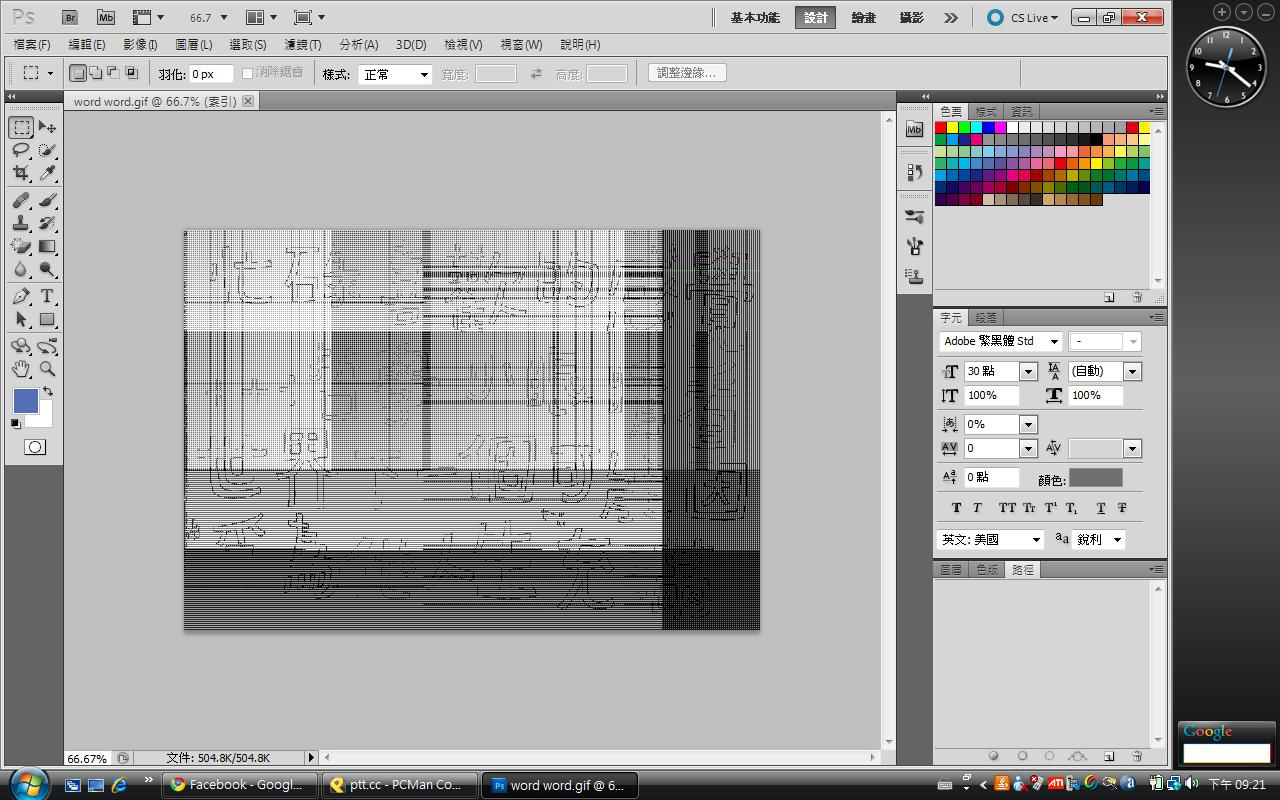
Task: Open the Arrange Documents dropdown
Action: pos(262,18)
